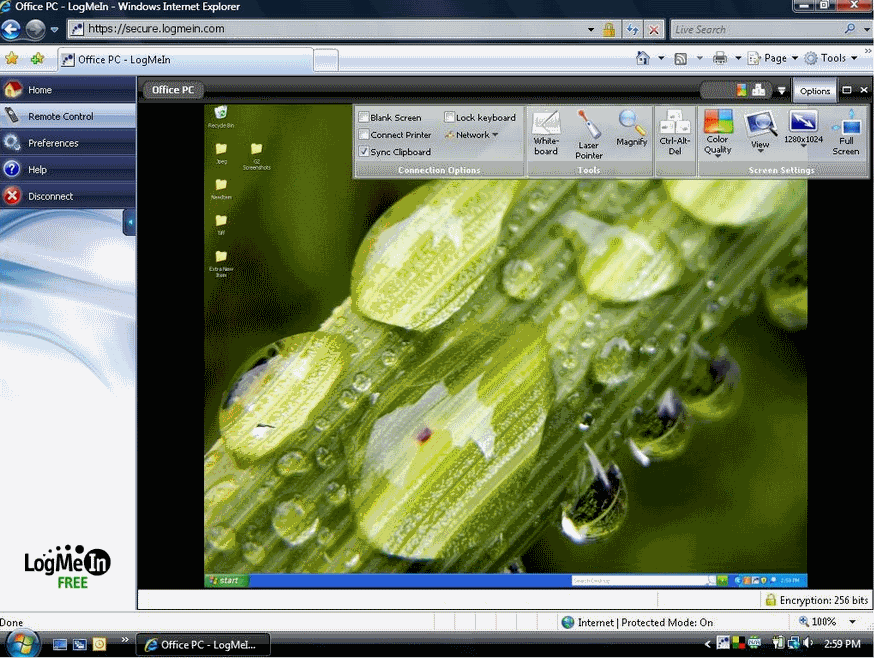Screen dimensions: 874x658
Task: Switch to Full Screen mode
Action: coord(846,132)
